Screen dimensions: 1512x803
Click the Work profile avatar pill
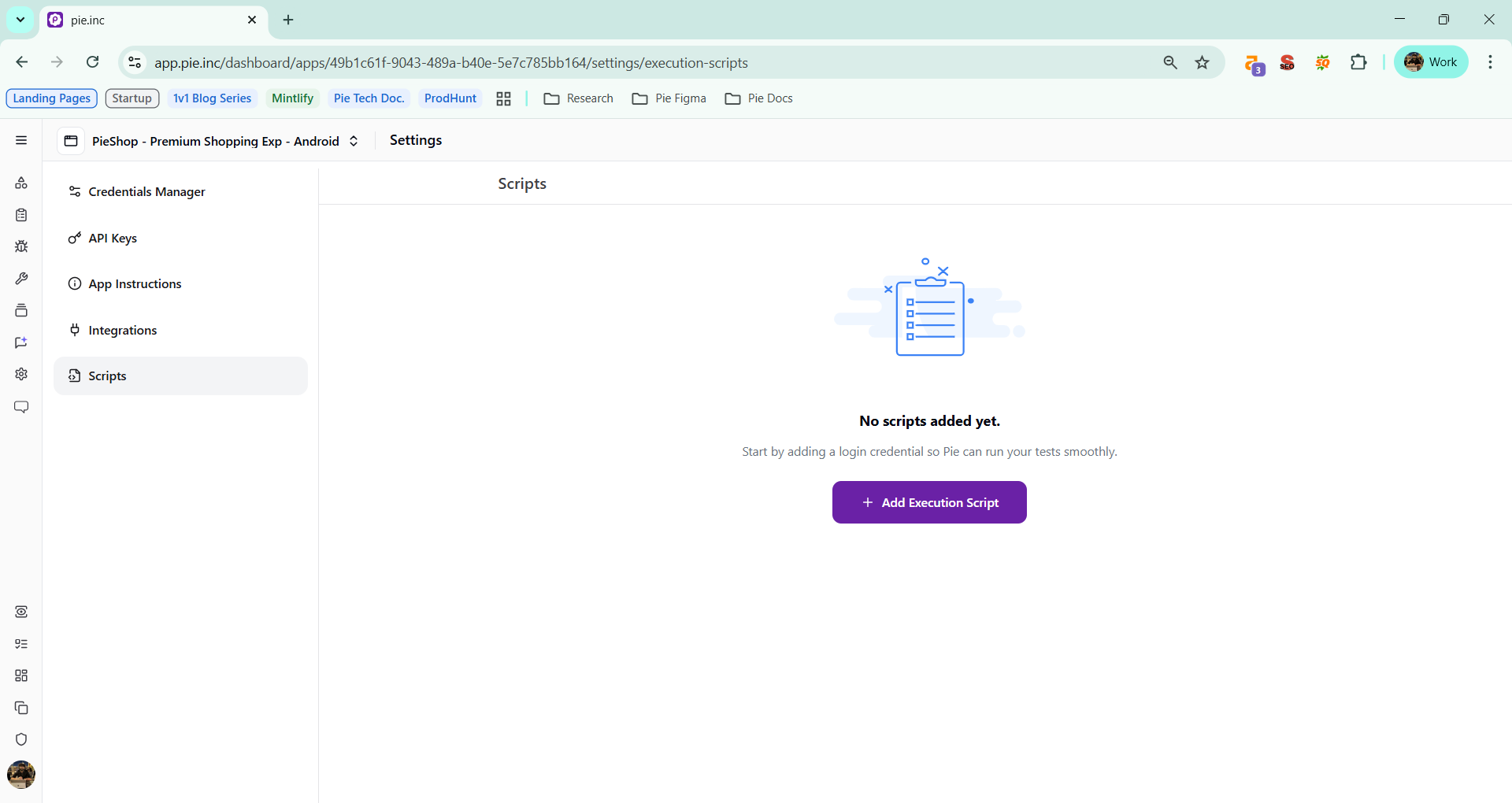(1431, 61)
